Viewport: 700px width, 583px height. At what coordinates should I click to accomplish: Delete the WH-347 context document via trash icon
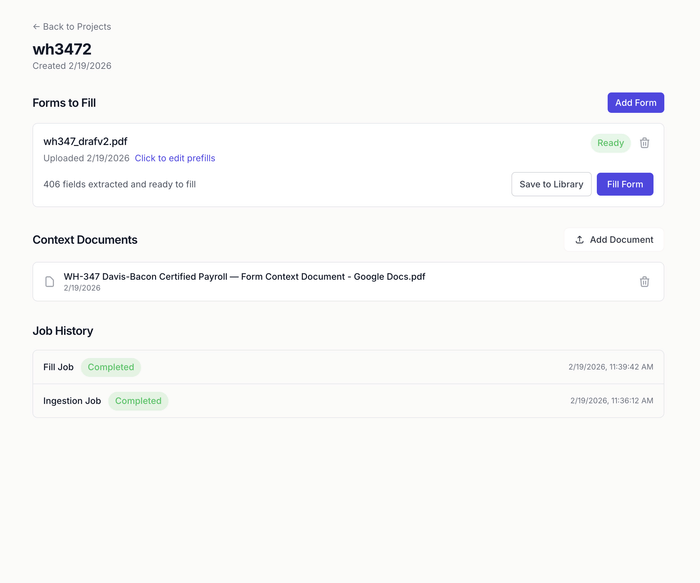click(x=644, y=282)
